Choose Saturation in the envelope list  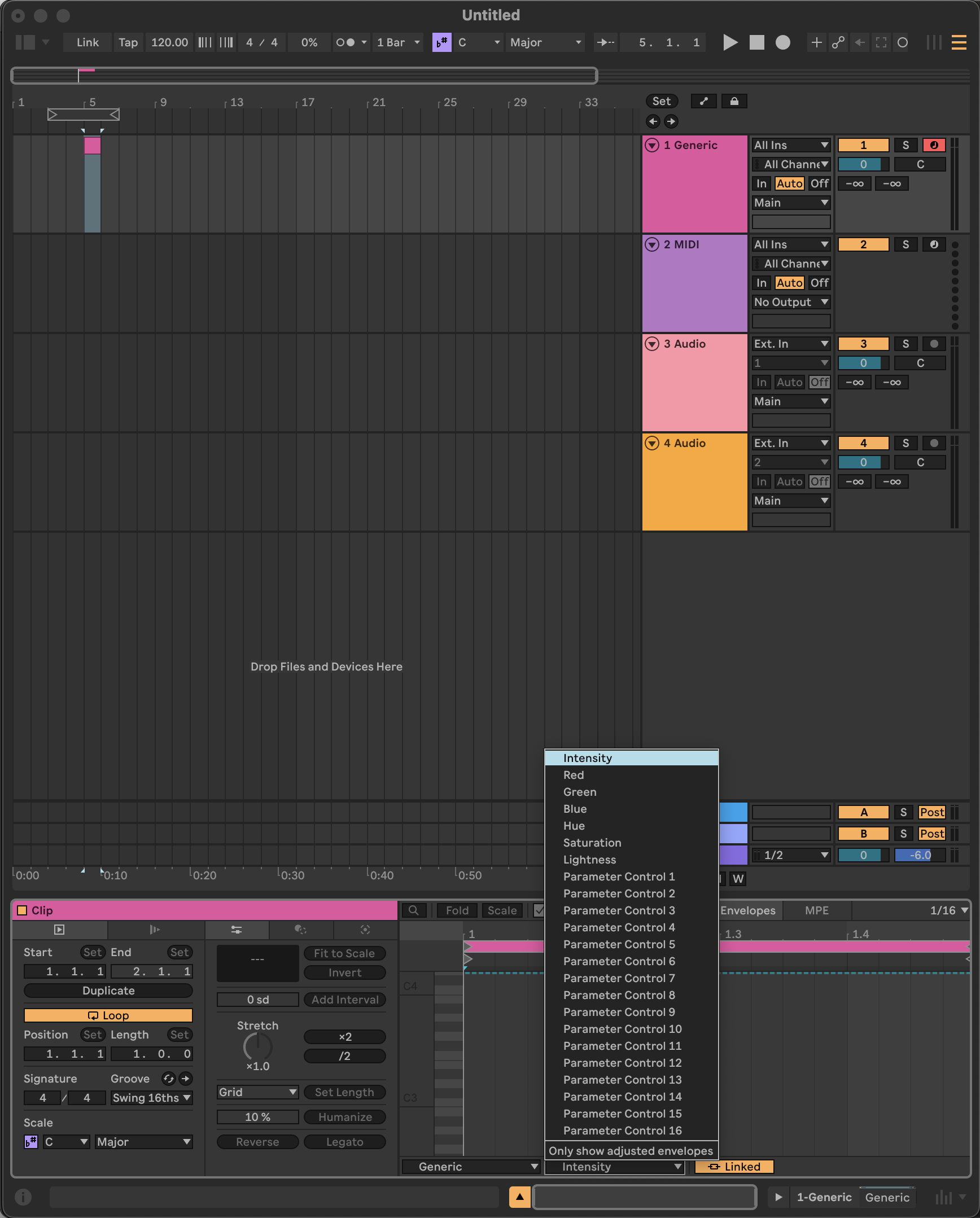631,843
